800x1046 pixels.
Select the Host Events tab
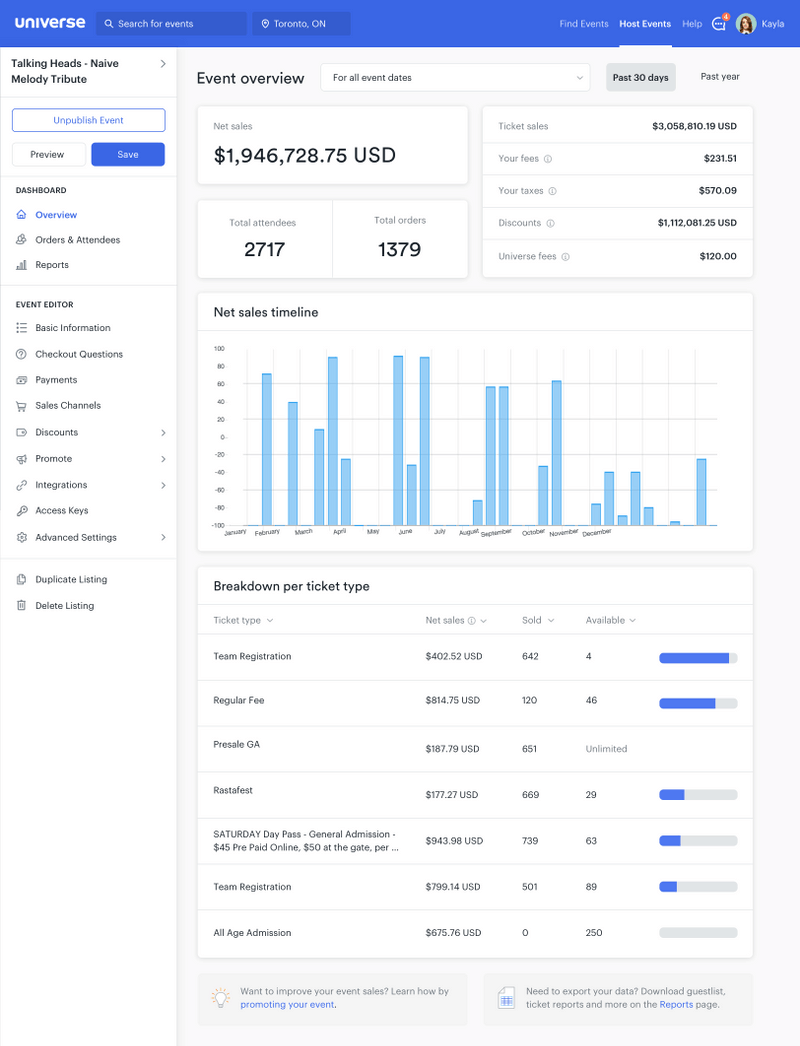[x=644, y=23]
